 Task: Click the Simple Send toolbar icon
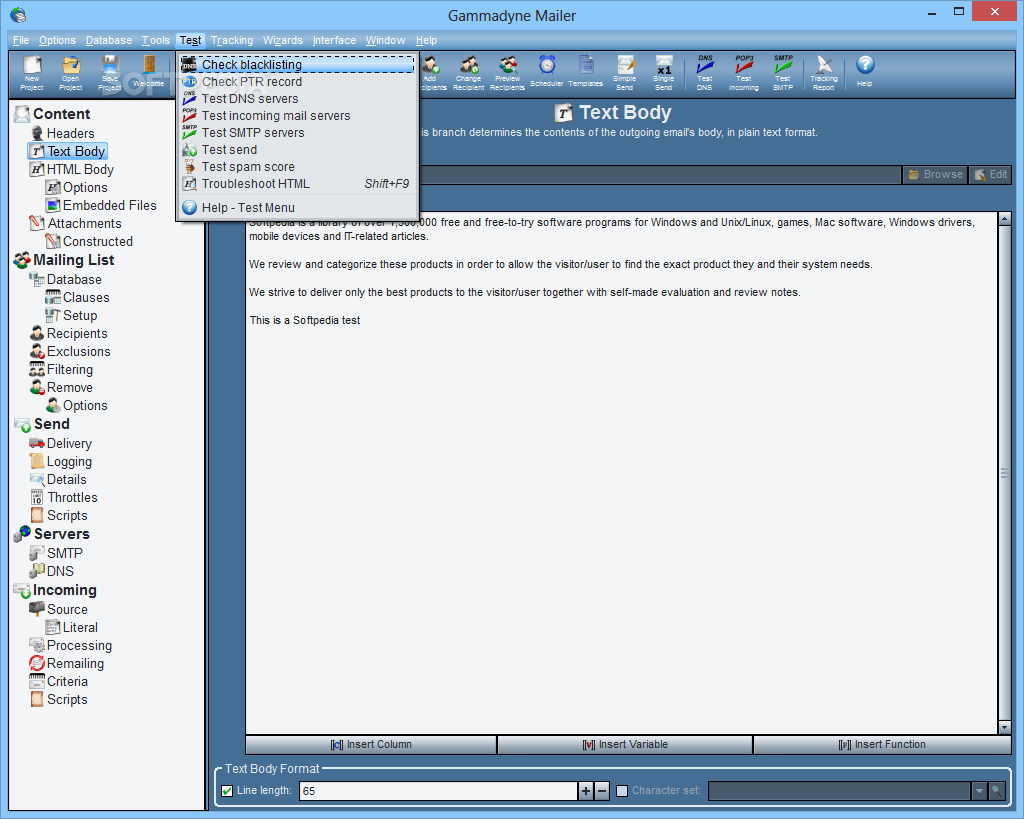tap(624, 72)
